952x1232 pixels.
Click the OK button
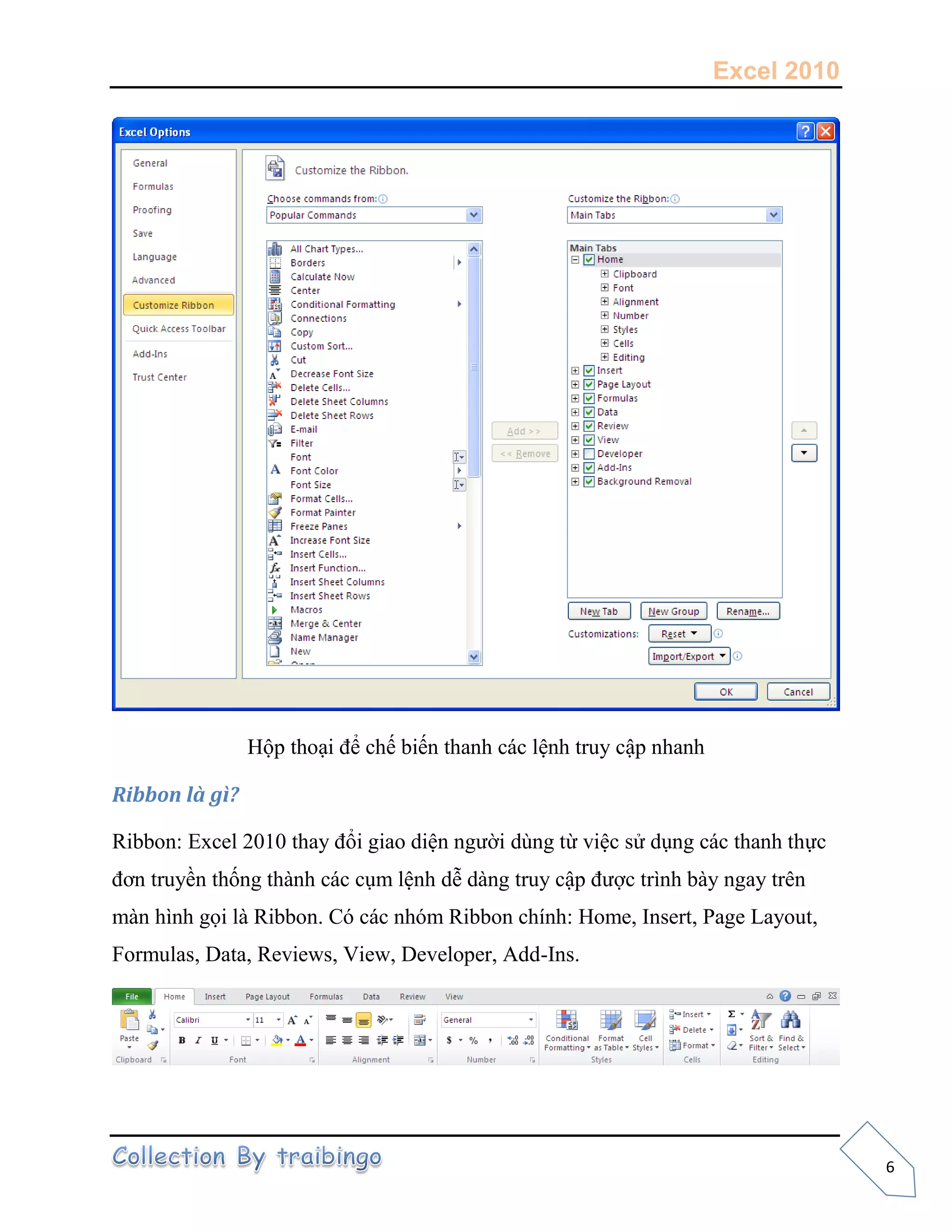pos(726,692)
